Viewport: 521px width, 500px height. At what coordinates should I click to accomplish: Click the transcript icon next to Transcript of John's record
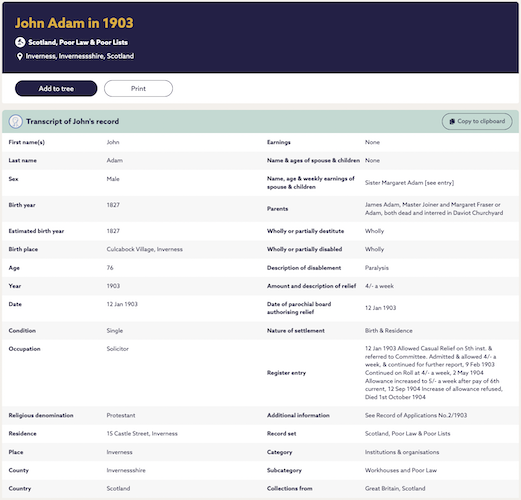[x=16, y=121]
